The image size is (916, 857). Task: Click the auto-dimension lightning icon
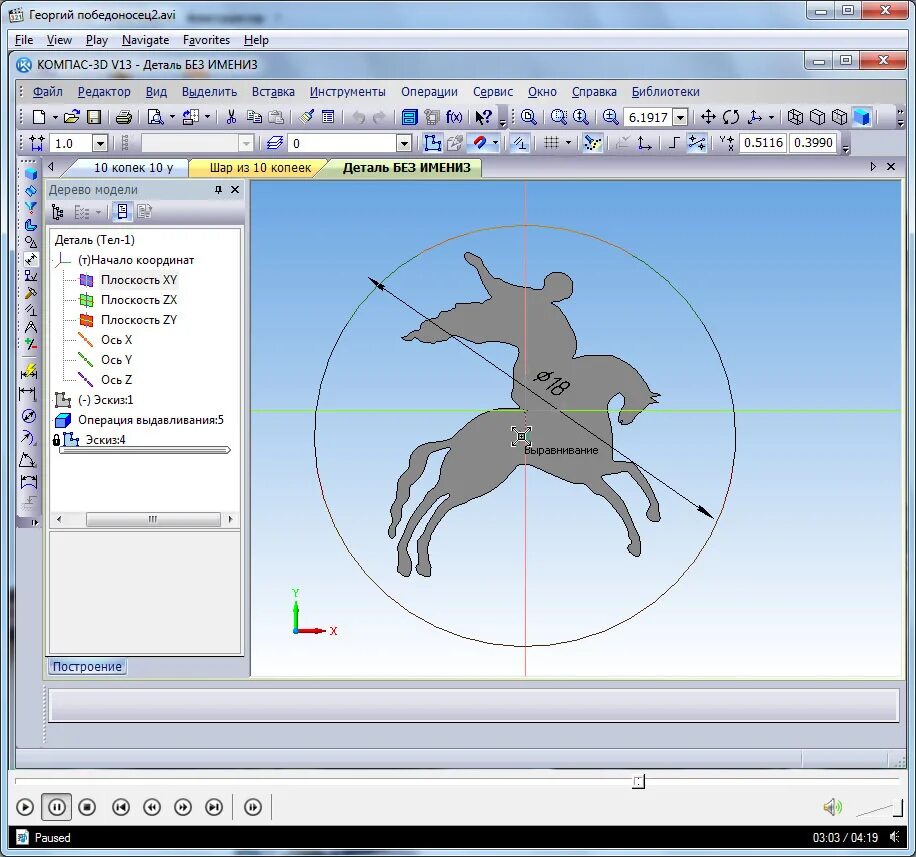[x=28, y=372]
